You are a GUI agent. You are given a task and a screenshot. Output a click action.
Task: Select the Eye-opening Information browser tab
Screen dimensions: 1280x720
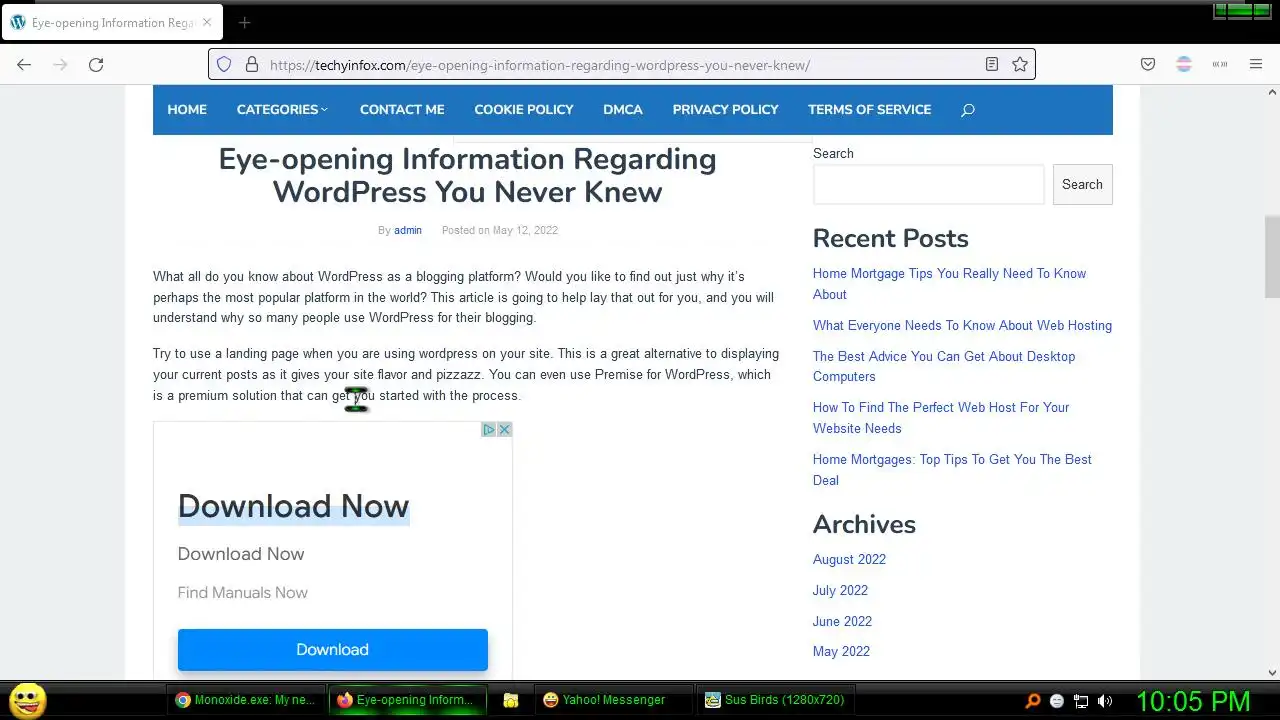(112, 22)
